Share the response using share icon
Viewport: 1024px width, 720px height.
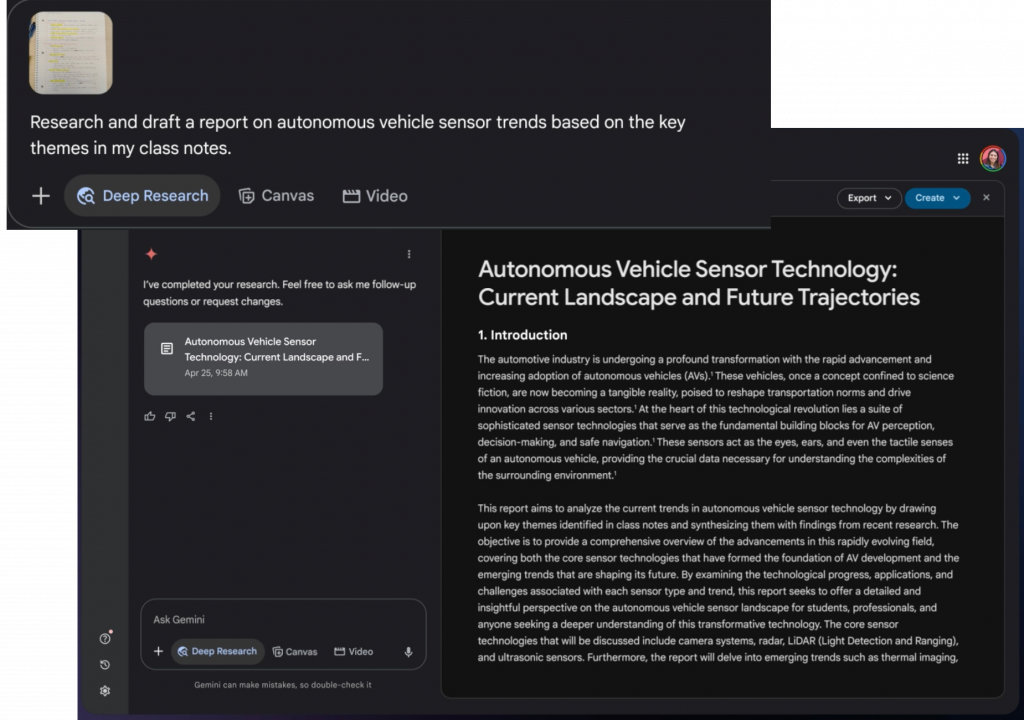pyautogui.click(x=190, y=416)
